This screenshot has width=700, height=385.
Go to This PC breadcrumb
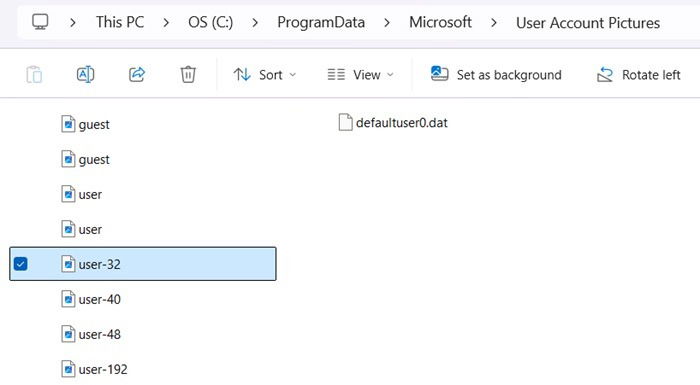(120, 22)
